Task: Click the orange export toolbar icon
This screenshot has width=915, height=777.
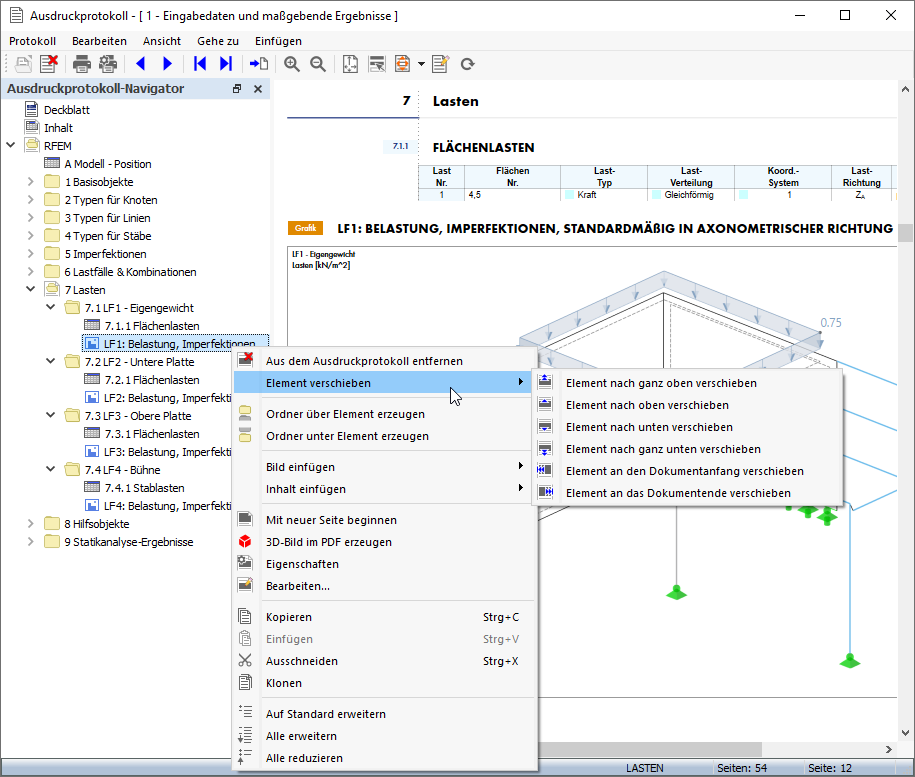Action: pos(403,64)
